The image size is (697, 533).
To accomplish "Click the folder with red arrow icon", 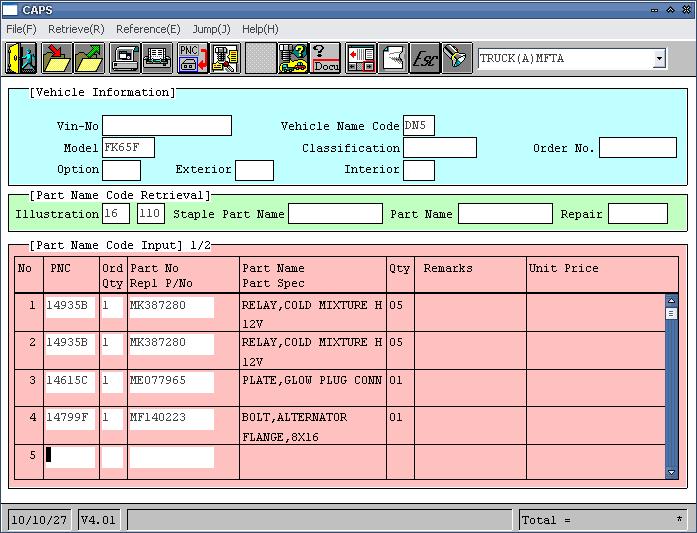I will [56, 58].
